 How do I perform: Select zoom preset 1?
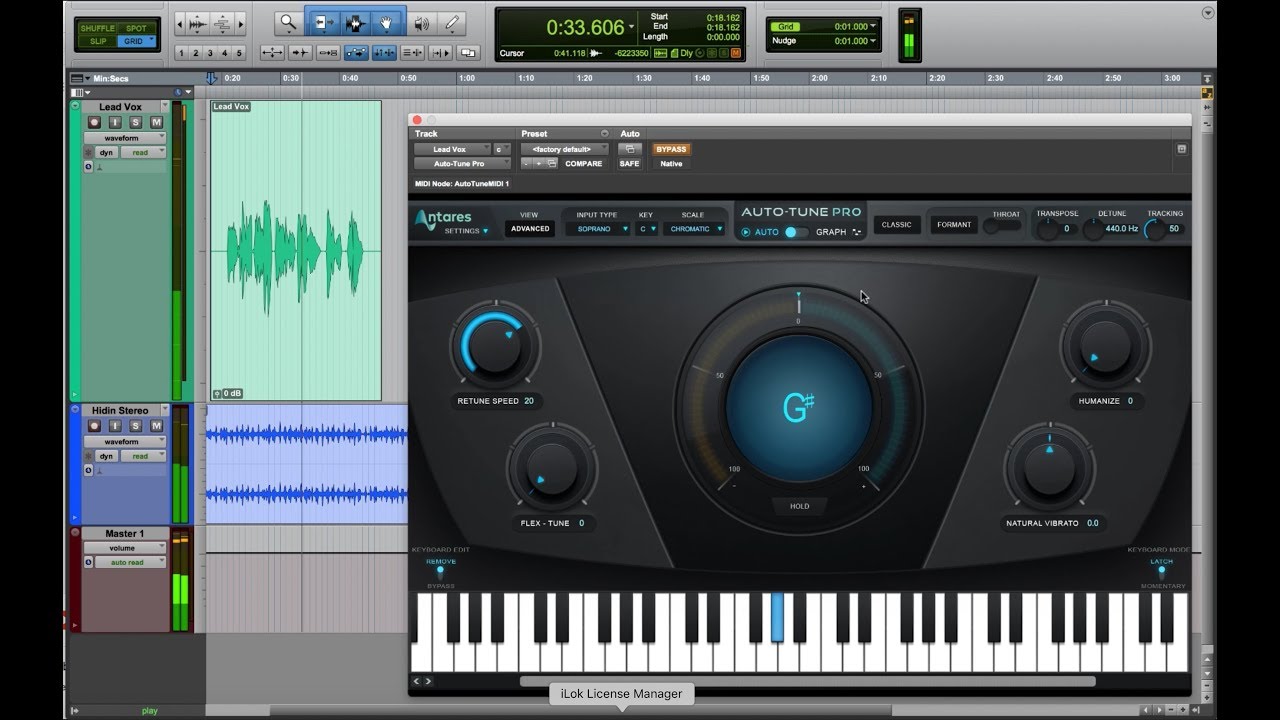tap(181, 53)
